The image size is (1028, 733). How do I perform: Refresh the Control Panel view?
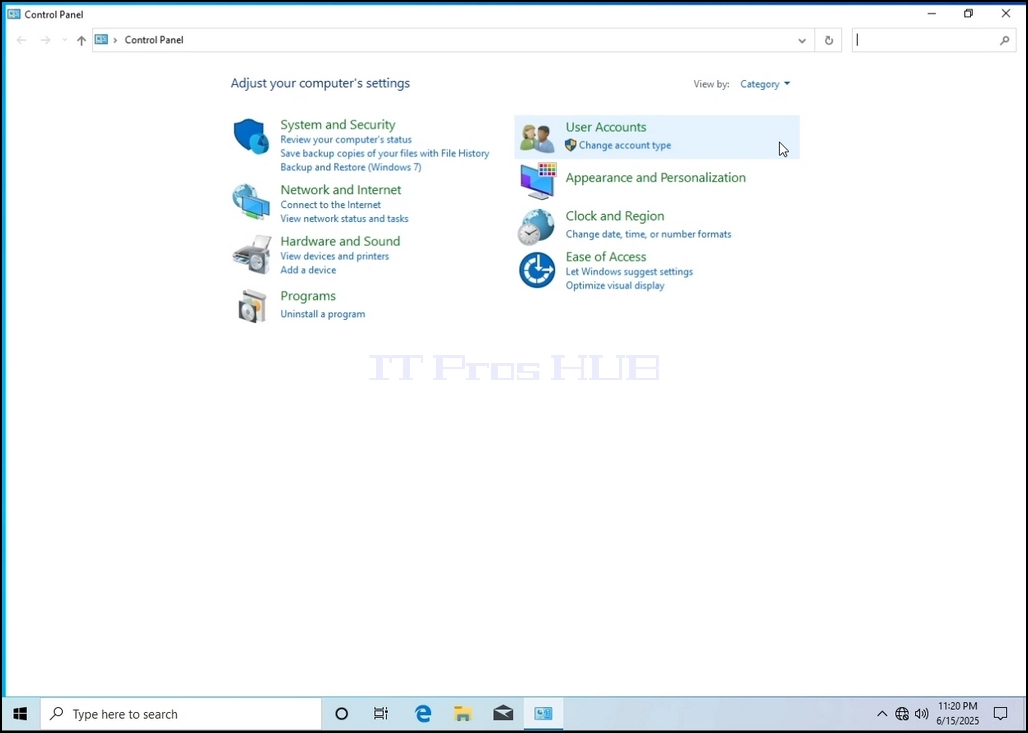click(829, 40)
